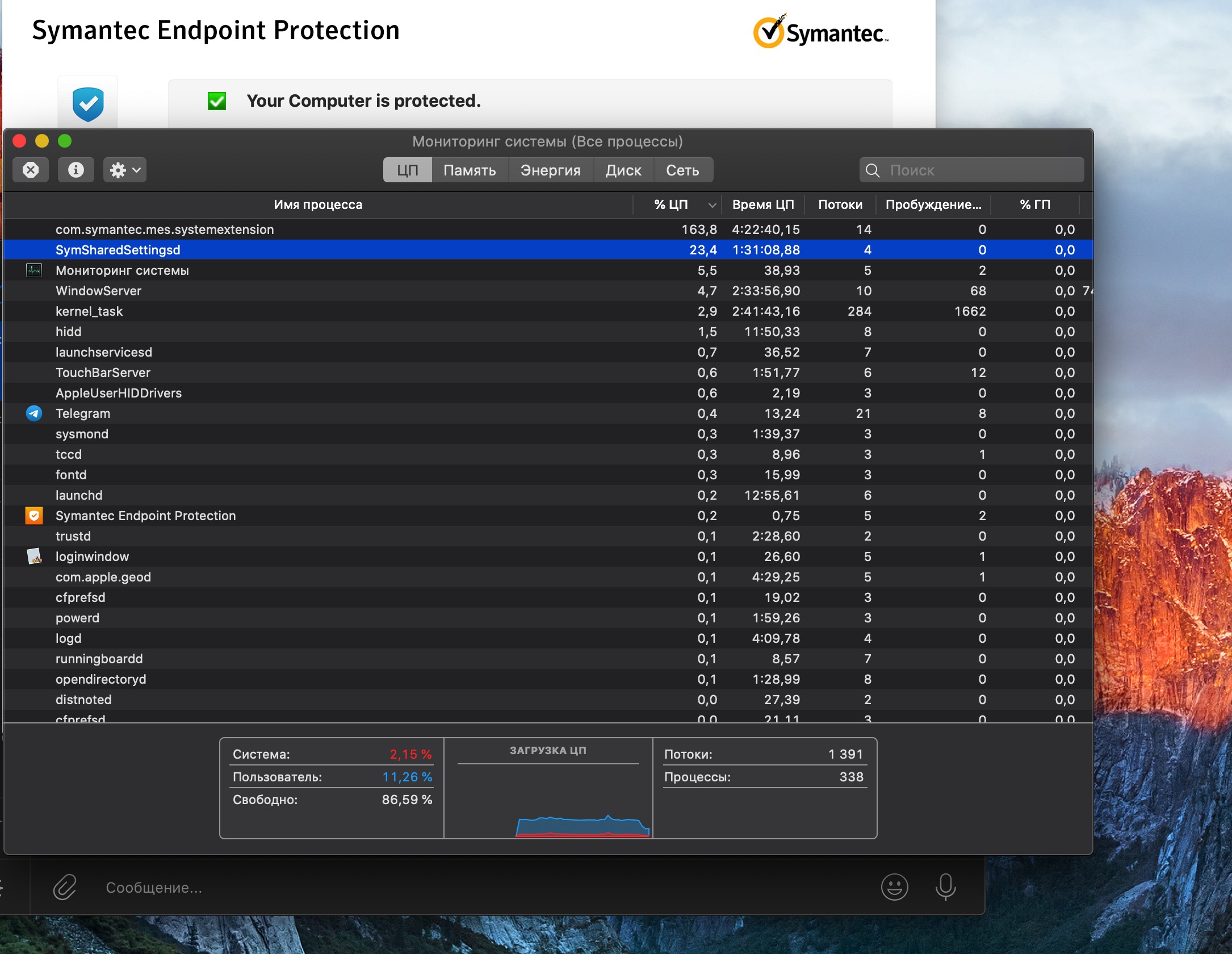Select the kernel_task process row
Viewport: 1232px width, 954px height.
[x=548, y=311]
